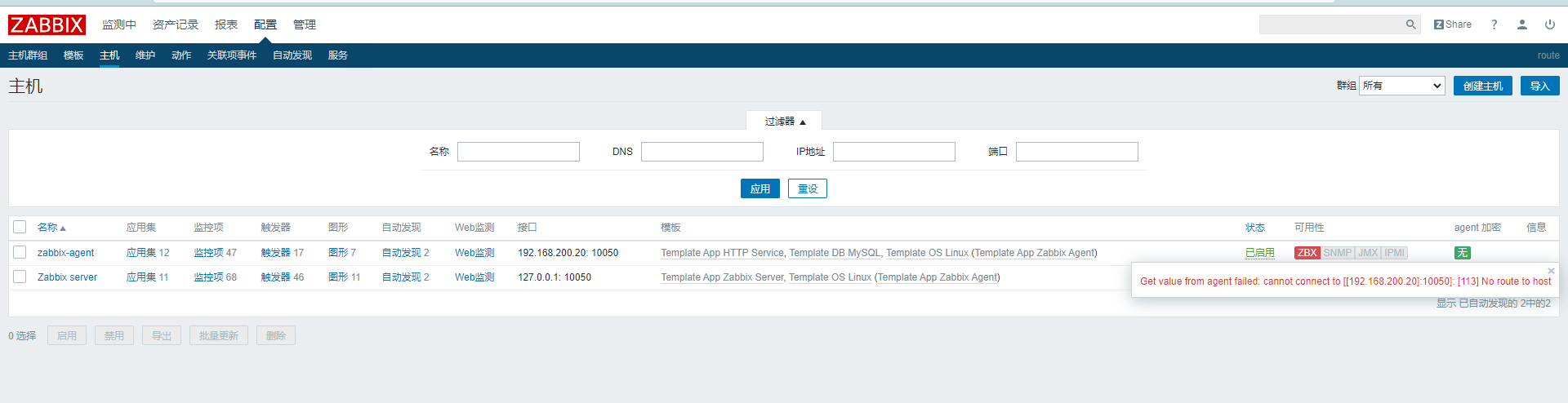1568x403 pixels.
Task: Go to 关联项事件 submenu
Action: coord(232,55)
